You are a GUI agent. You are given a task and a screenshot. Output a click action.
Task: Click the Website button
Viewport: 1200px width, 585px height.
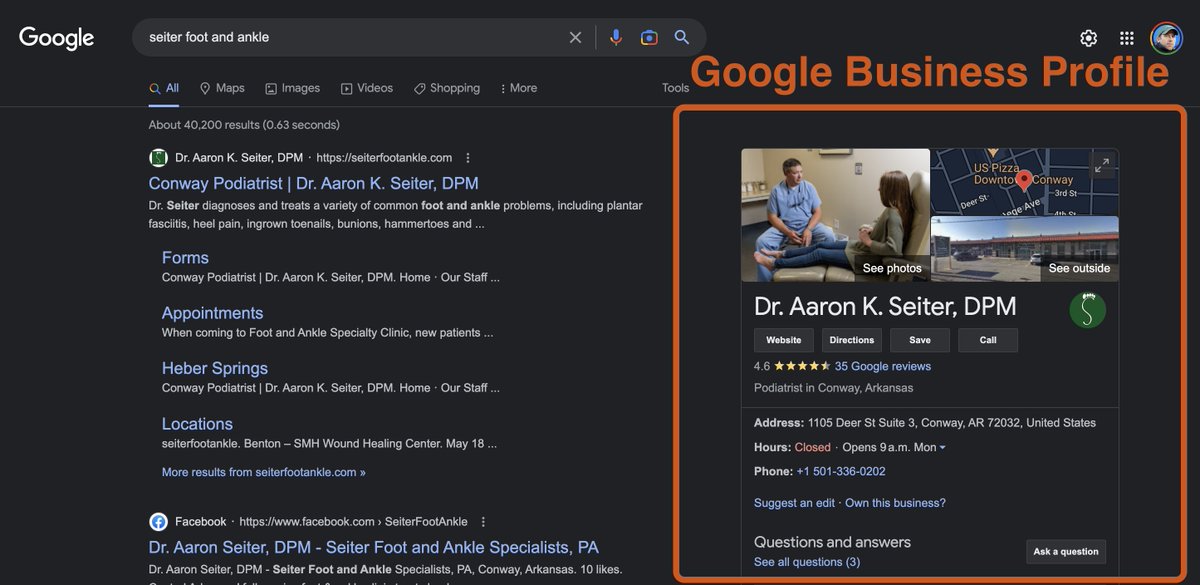[x=784, y=340]
